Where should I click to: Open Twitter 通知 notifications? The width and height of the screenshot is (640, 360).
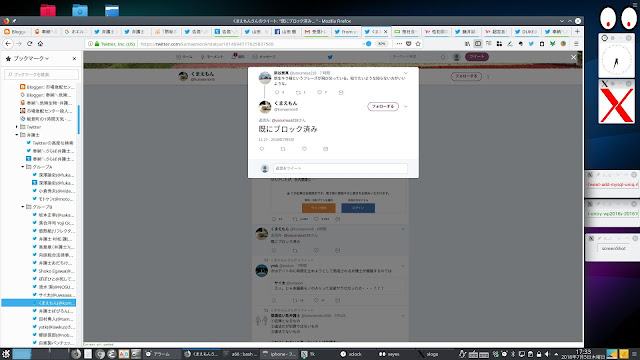click(238, 57)
